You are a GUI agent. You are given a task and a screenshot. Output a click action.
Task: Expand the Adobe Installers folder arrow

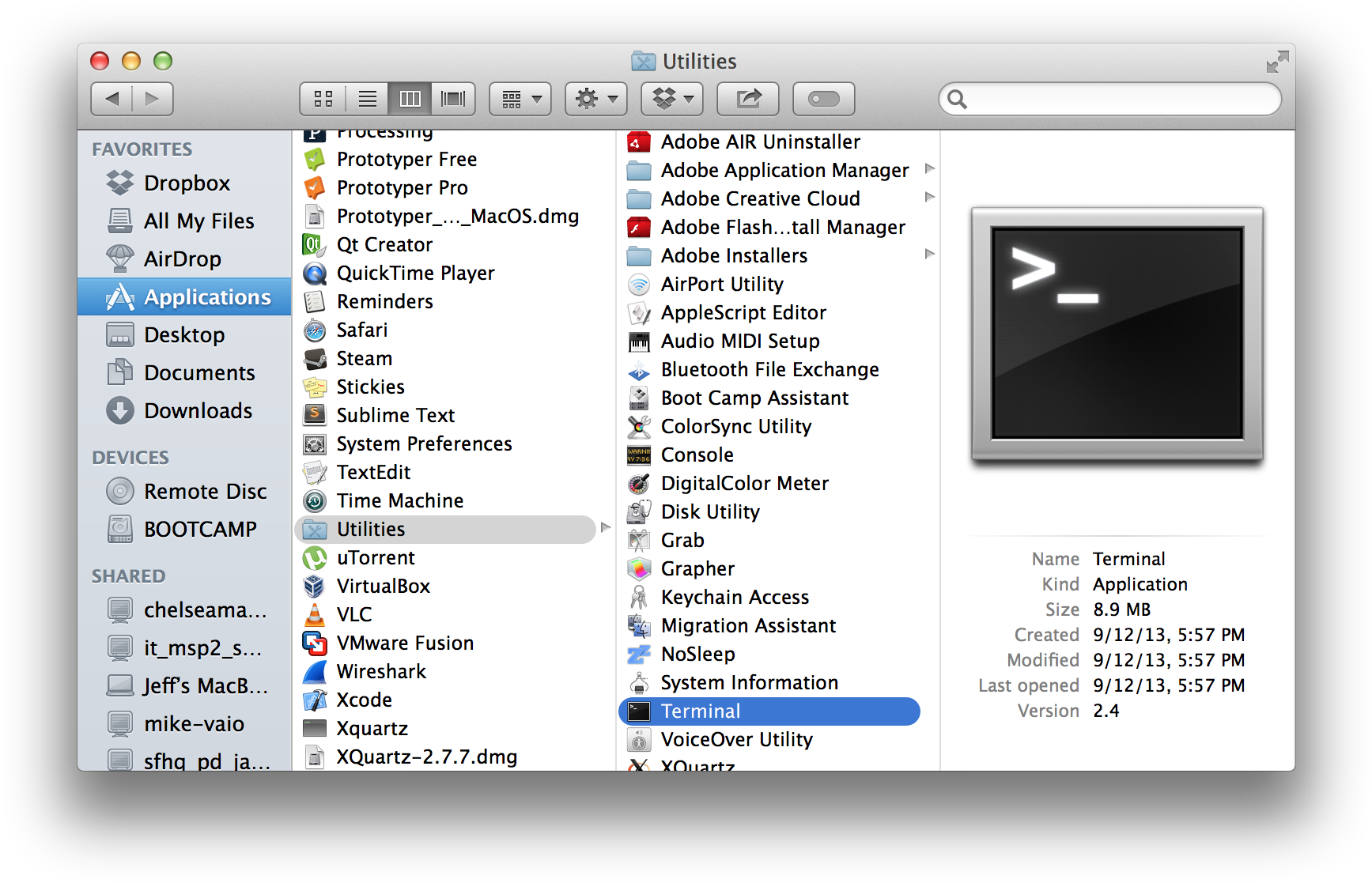click(930, 254)
